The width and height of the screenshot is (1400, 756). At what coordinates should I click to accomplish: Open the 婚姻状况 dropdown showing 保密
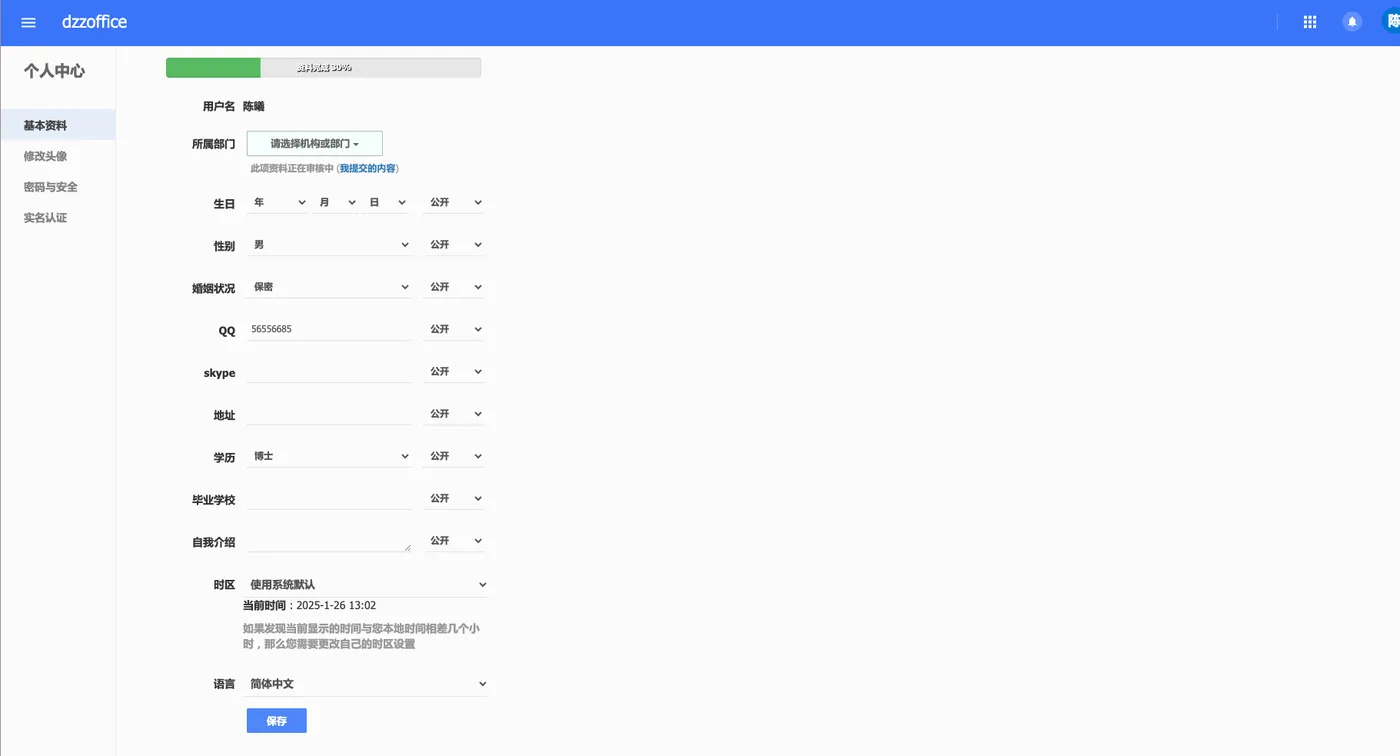point(330,287)
